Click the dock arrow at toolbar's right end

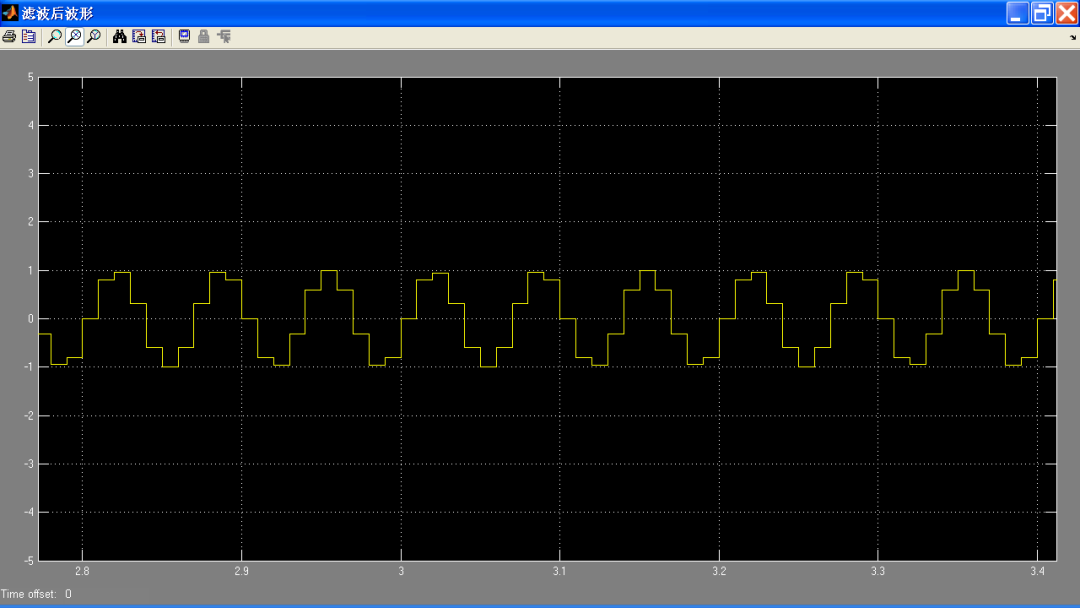(1073, 38)
